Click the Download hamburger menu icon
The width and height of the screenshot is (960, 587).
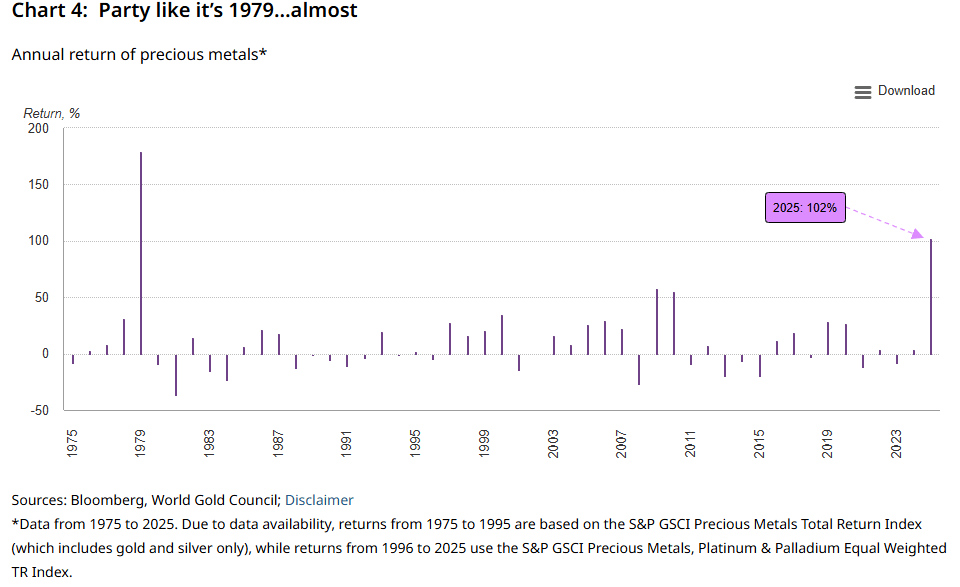tap(862, 92)
